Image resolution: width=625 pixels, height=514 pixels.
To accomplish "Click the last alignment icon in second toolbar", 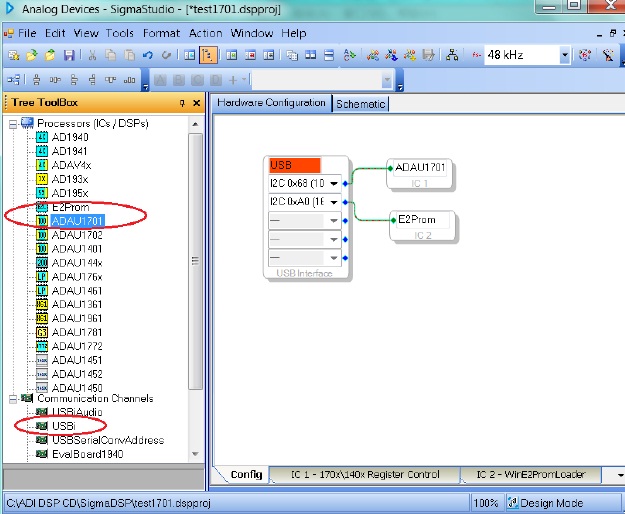I will [x=129, y=80].
